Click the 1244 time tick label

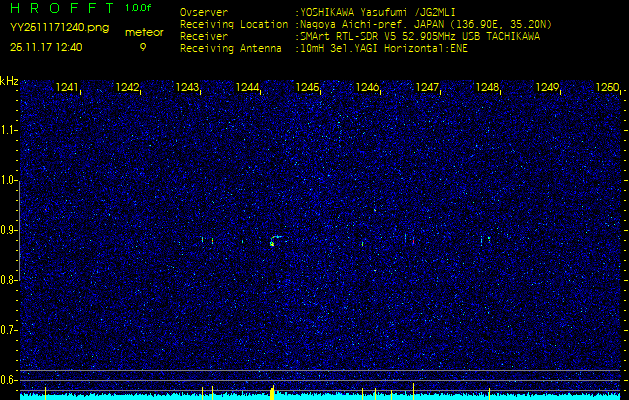click(248, 87)
